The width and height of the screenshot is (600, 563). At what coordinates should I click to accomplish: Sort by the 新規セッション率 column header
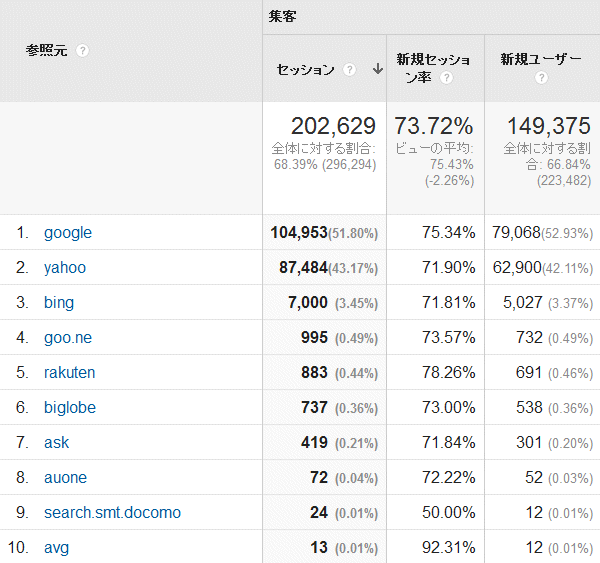click(x=433, y=69)
